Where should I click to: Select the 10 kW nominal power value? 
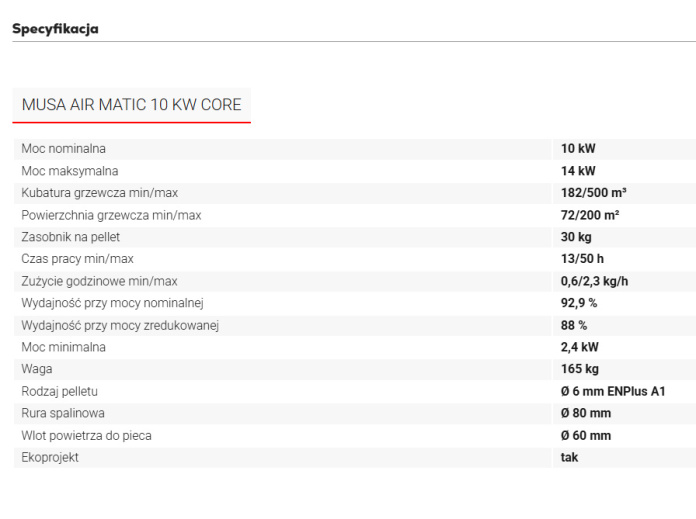[578, 149]
